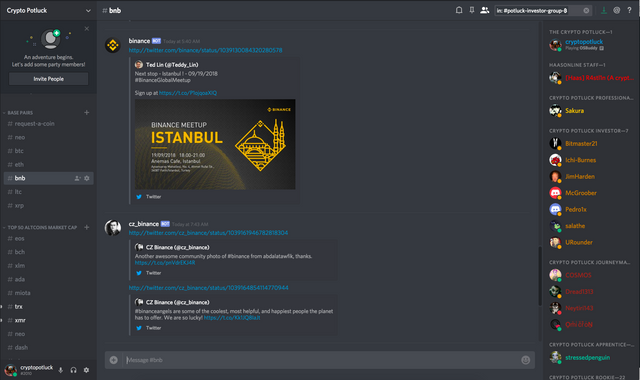Screen dimensions: 640x380
Task: Open user settings gear icon
Action: pyautogui.click(x=86, y=370)
